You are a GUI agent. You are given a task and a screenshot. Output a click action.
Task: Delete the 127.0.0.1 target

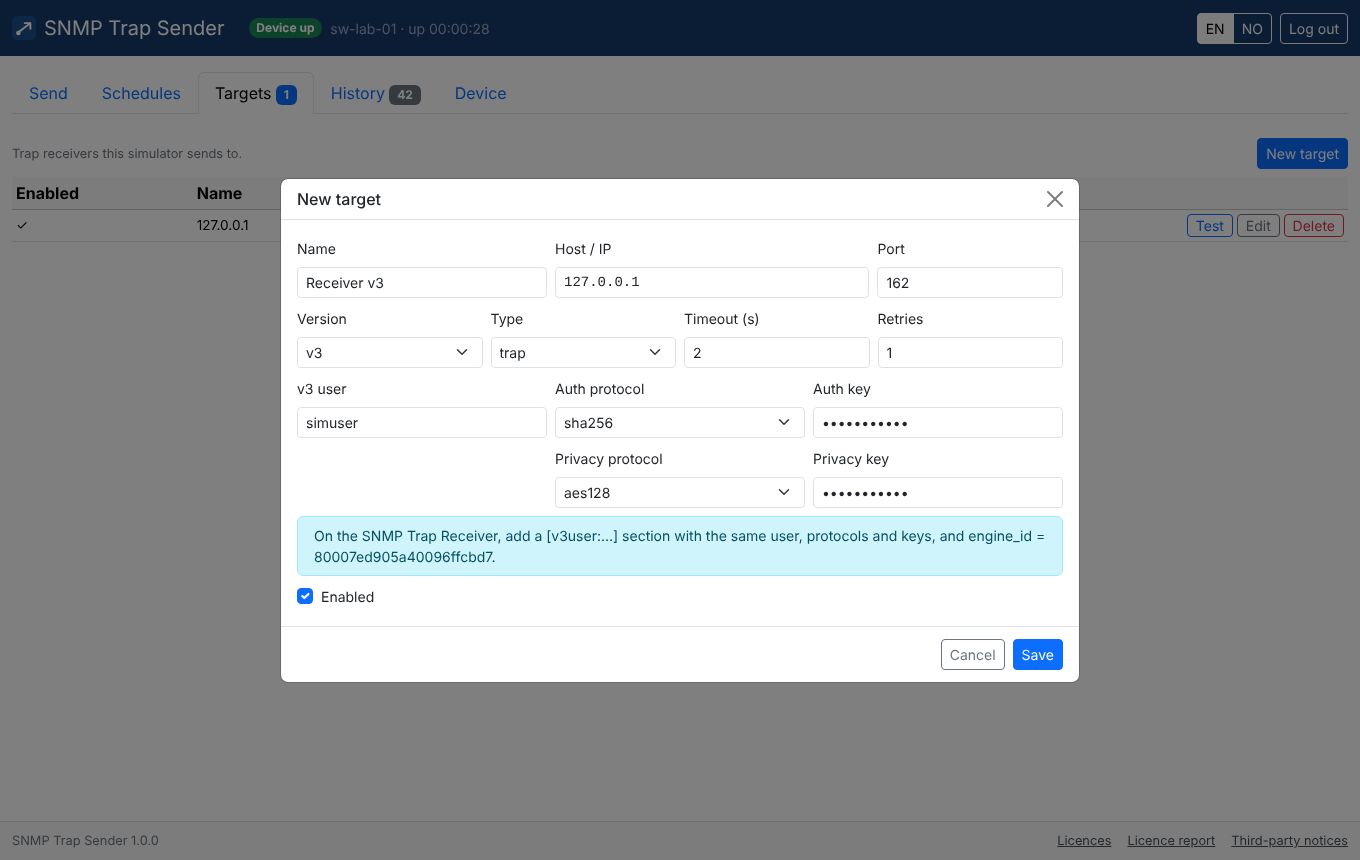pyautogui.click(x=1314, y=225)
